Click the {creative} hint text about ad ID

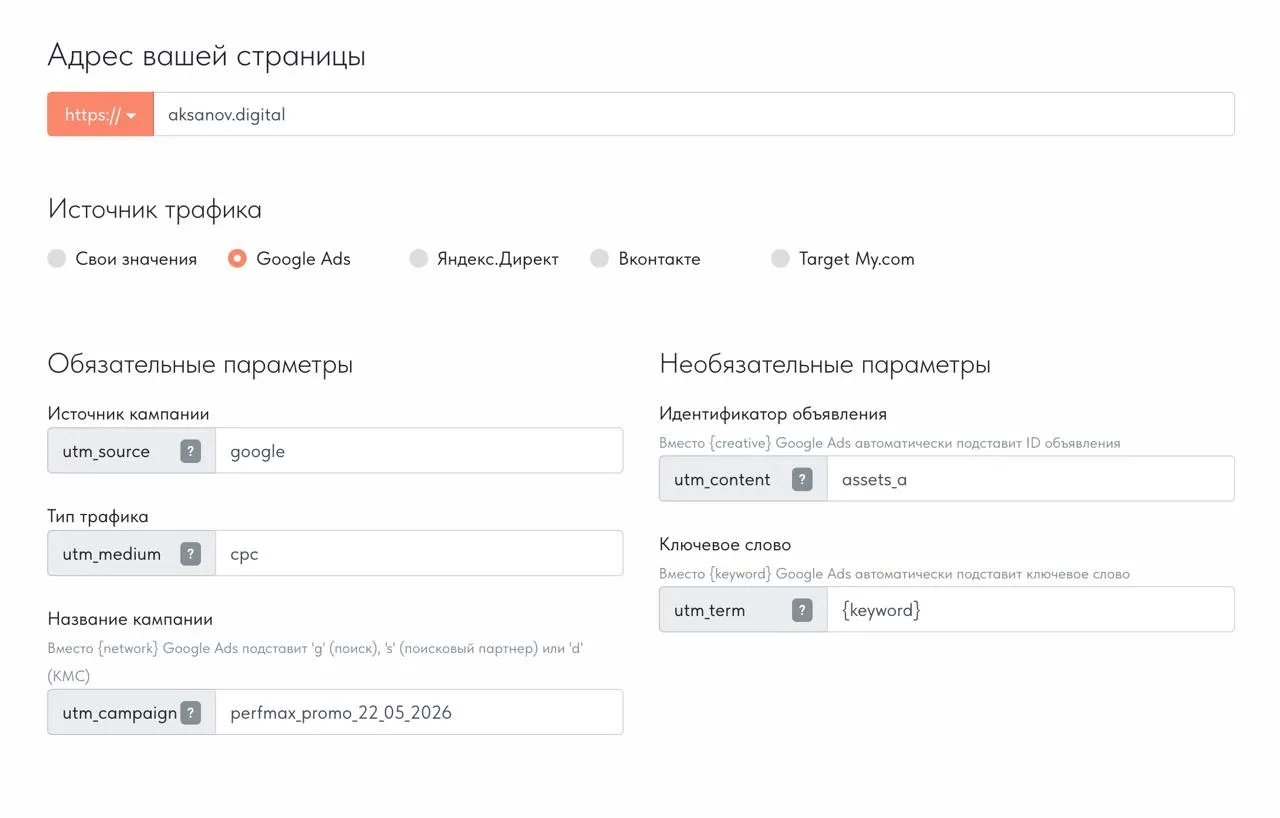click(x=890, y=443)
